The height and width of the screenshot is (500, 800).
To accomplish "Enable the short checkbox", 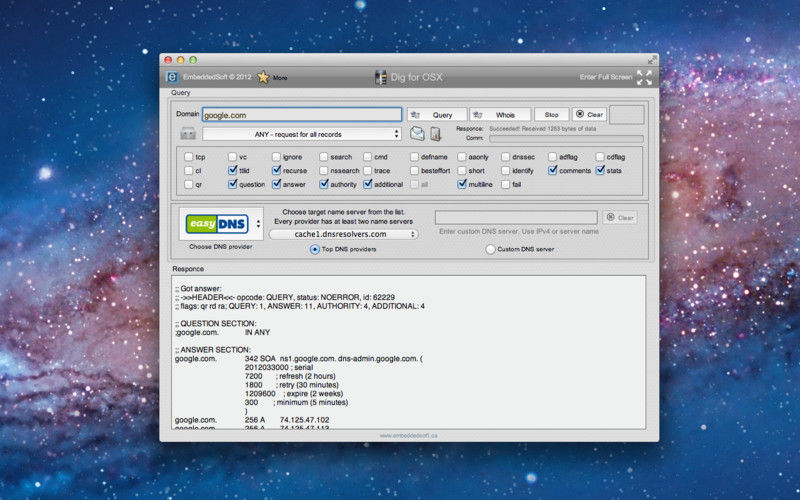I will [462, 170].
